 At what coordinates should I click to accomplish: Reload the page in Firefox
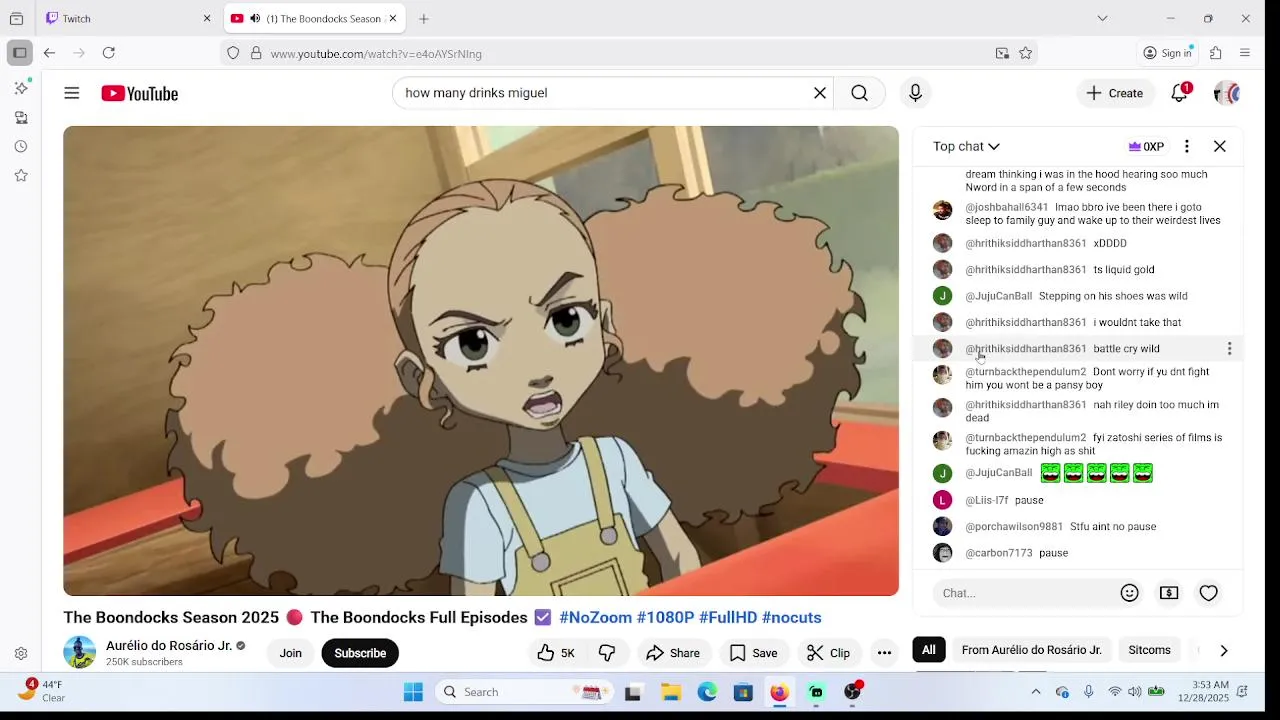[x=109, y=53]
